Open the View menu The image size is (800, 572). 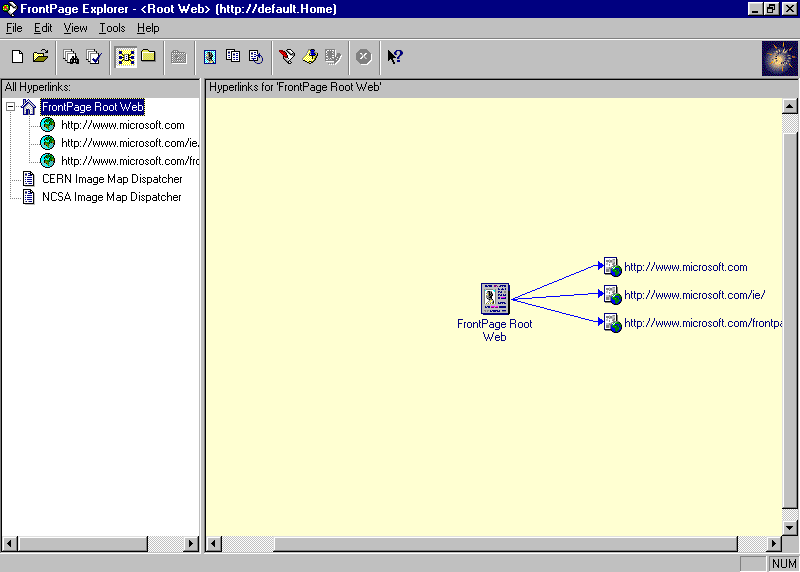[x=75, y=28]
